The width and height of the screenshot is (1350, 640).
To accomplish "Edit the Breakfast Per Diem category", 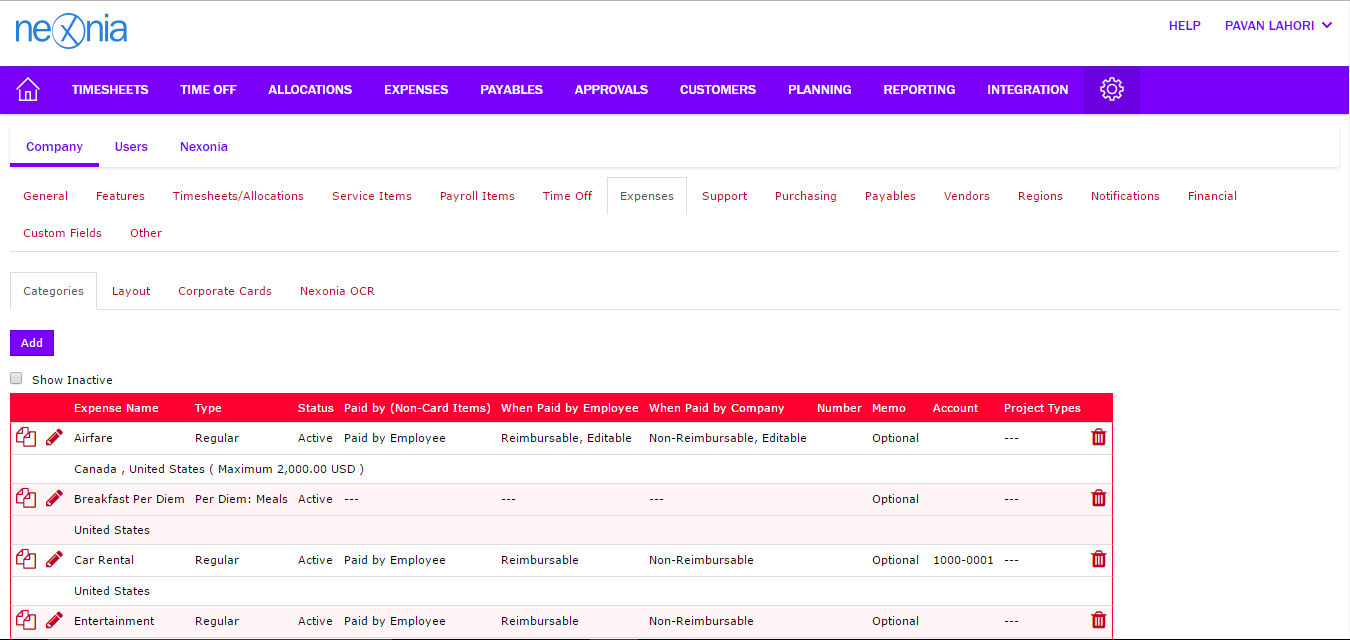I will [x=54, y=499].
